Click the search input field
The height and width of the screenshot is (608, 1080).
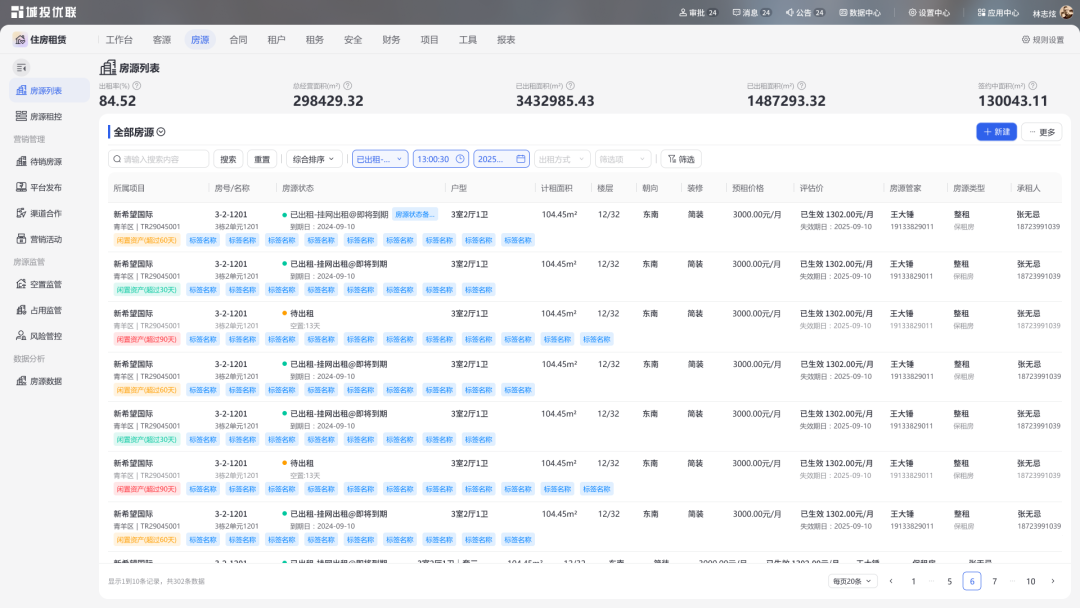160,159
